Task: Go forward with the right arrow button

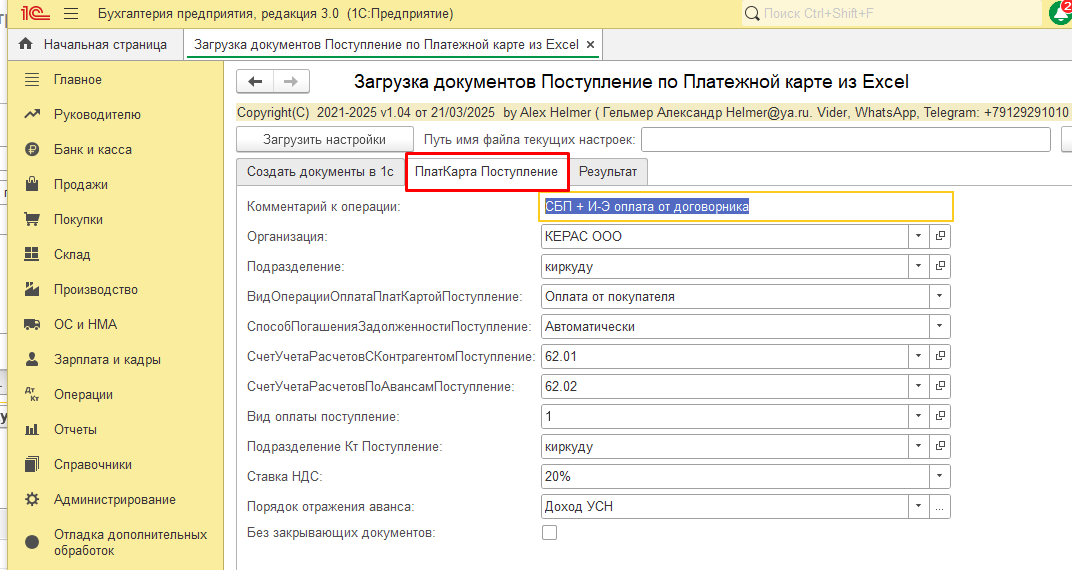Action: (291, 81)
